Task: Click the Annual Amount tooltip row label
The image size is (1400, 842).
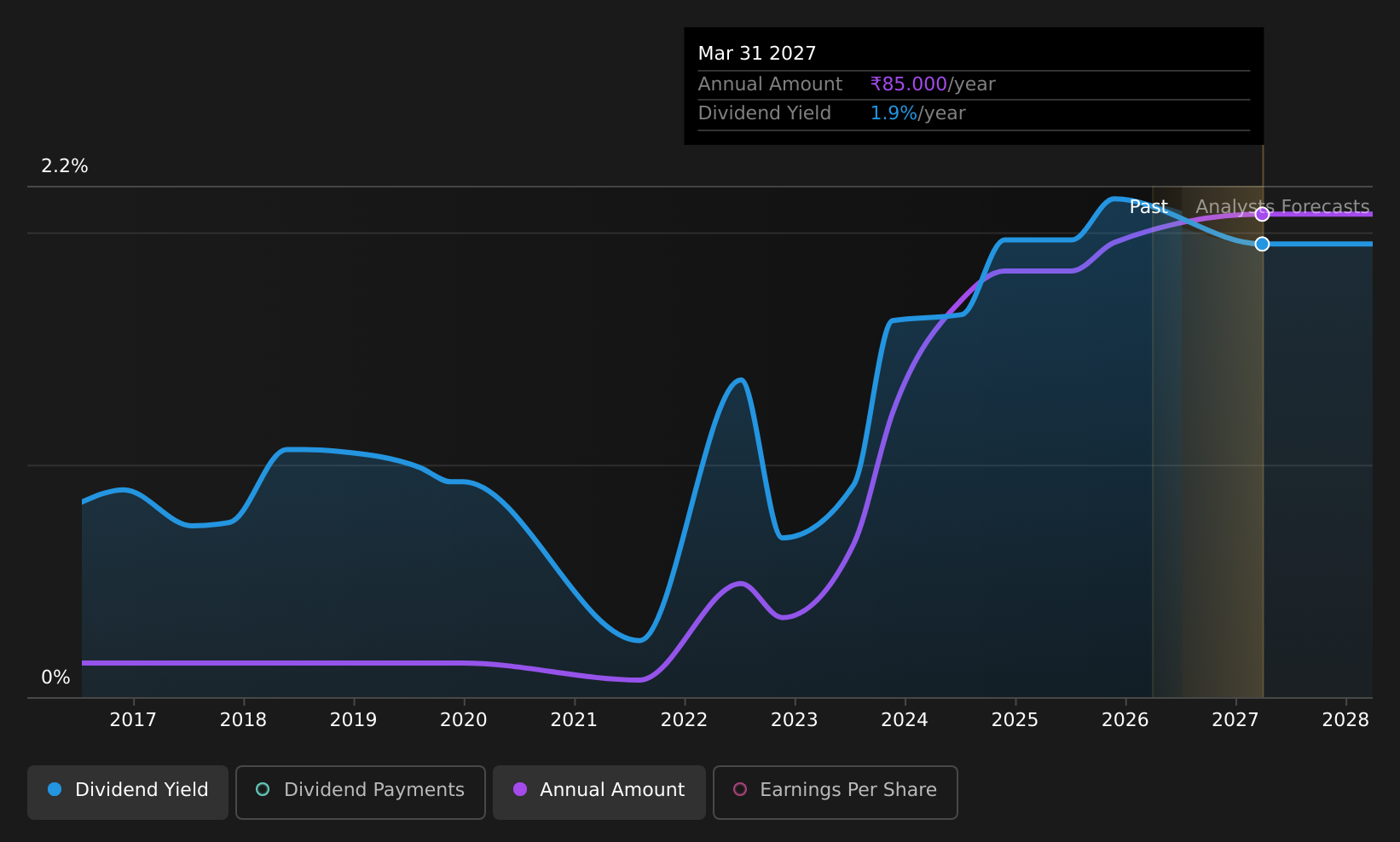Action: 770,84
